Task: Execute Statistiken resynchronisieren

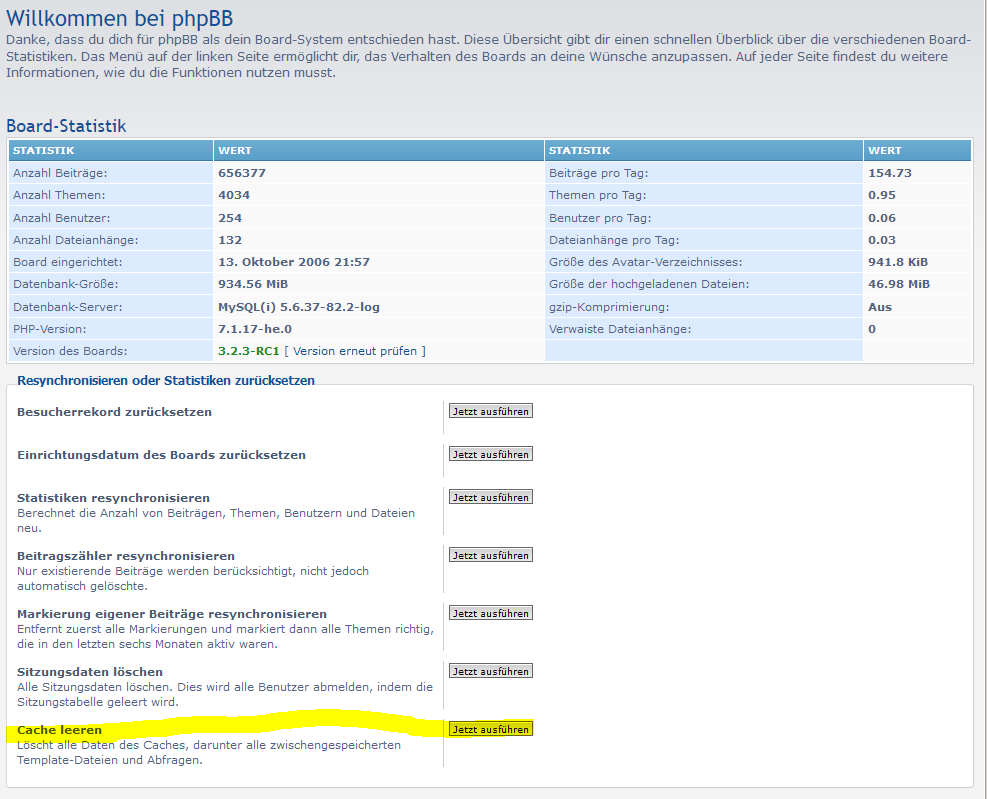Action: point(490,497)
